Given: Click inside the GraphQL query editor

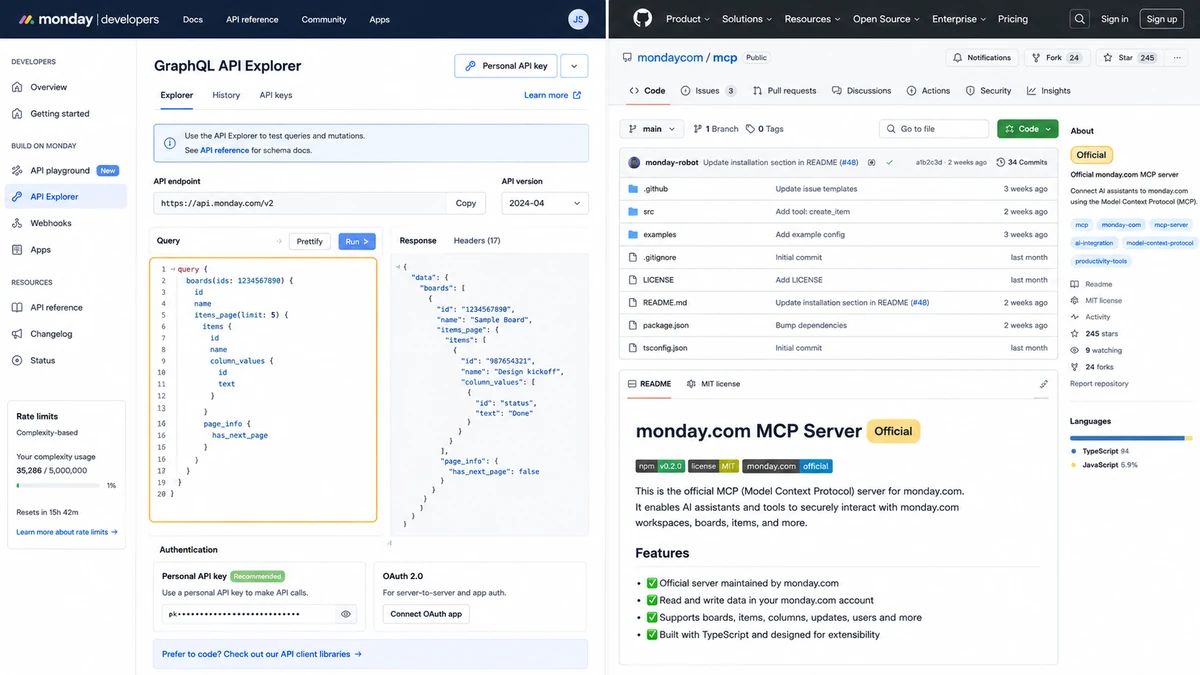Looking at the screenshot, I should [x=263, y=390].
